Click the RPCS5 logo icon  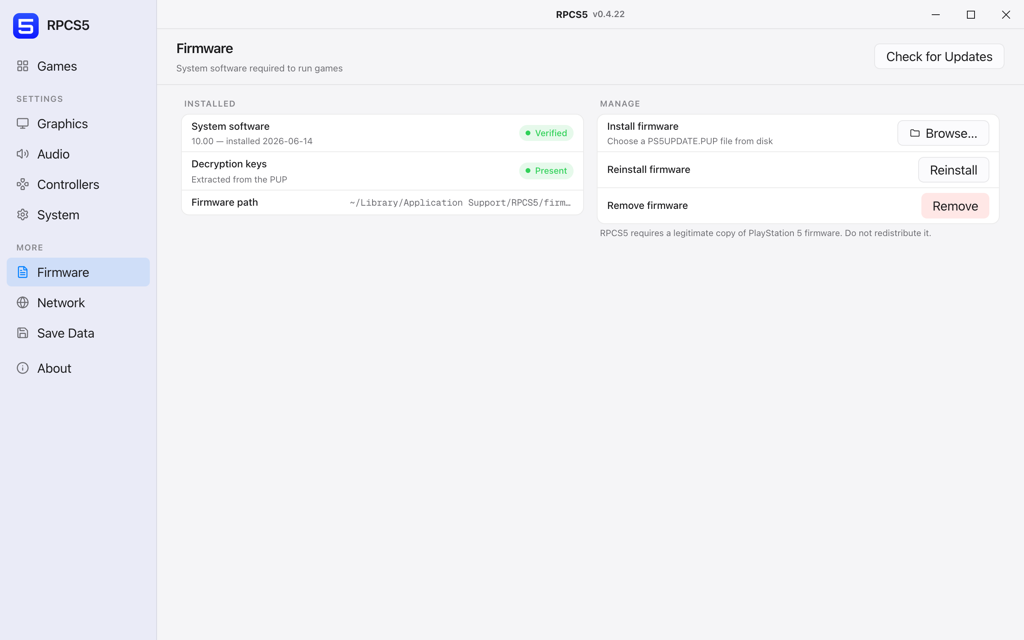click(26, 25)
